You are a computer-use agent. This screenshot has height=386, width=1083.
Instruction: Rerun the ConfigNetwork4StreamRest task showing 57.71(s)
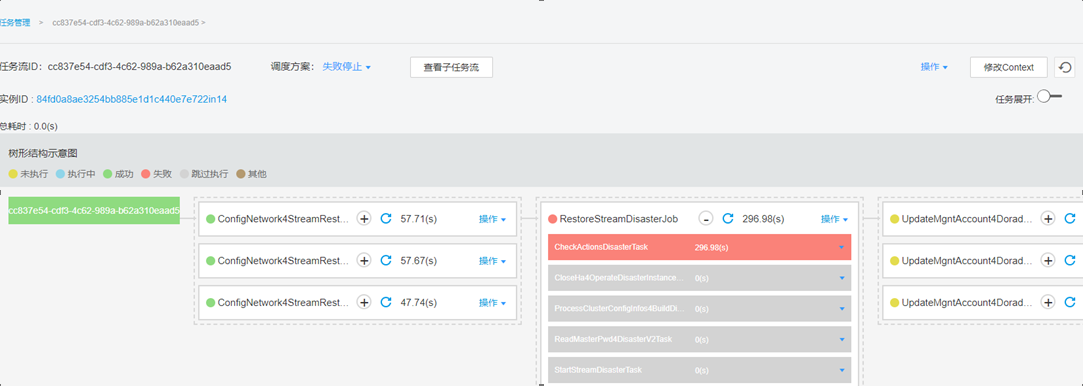tap(386, 219)
